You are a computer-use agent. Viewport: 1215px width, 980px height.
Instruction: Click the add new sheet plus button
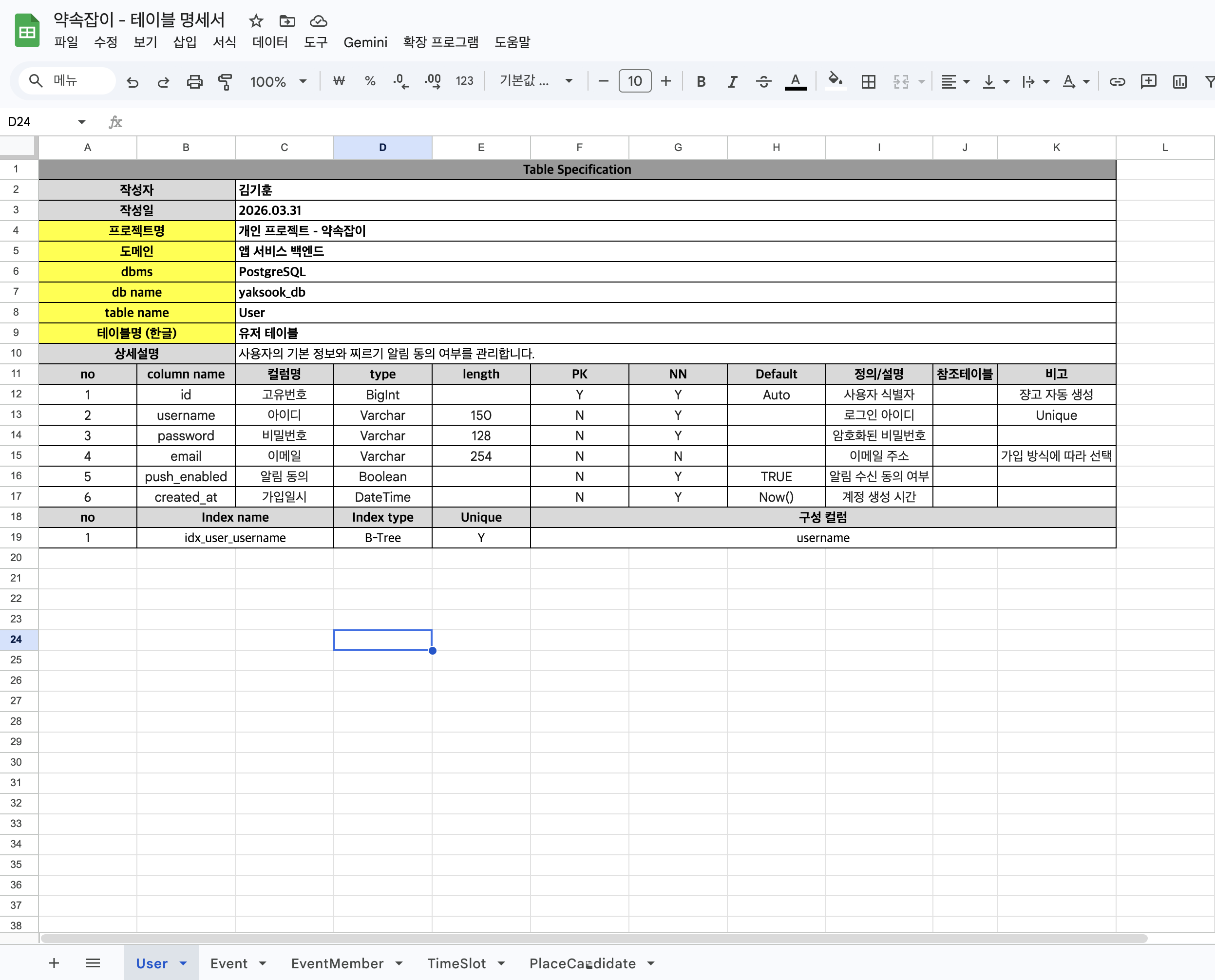click(x=54, y=963)
